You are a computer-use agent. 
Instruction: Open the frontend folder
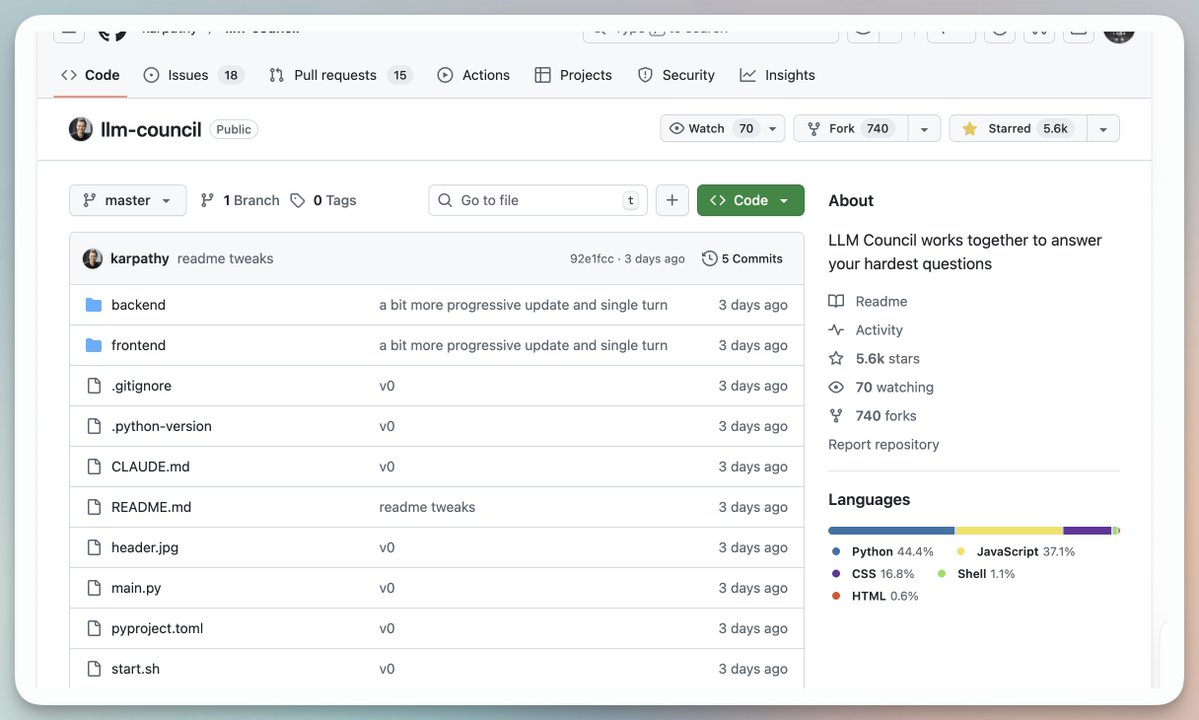click(138, 345)
